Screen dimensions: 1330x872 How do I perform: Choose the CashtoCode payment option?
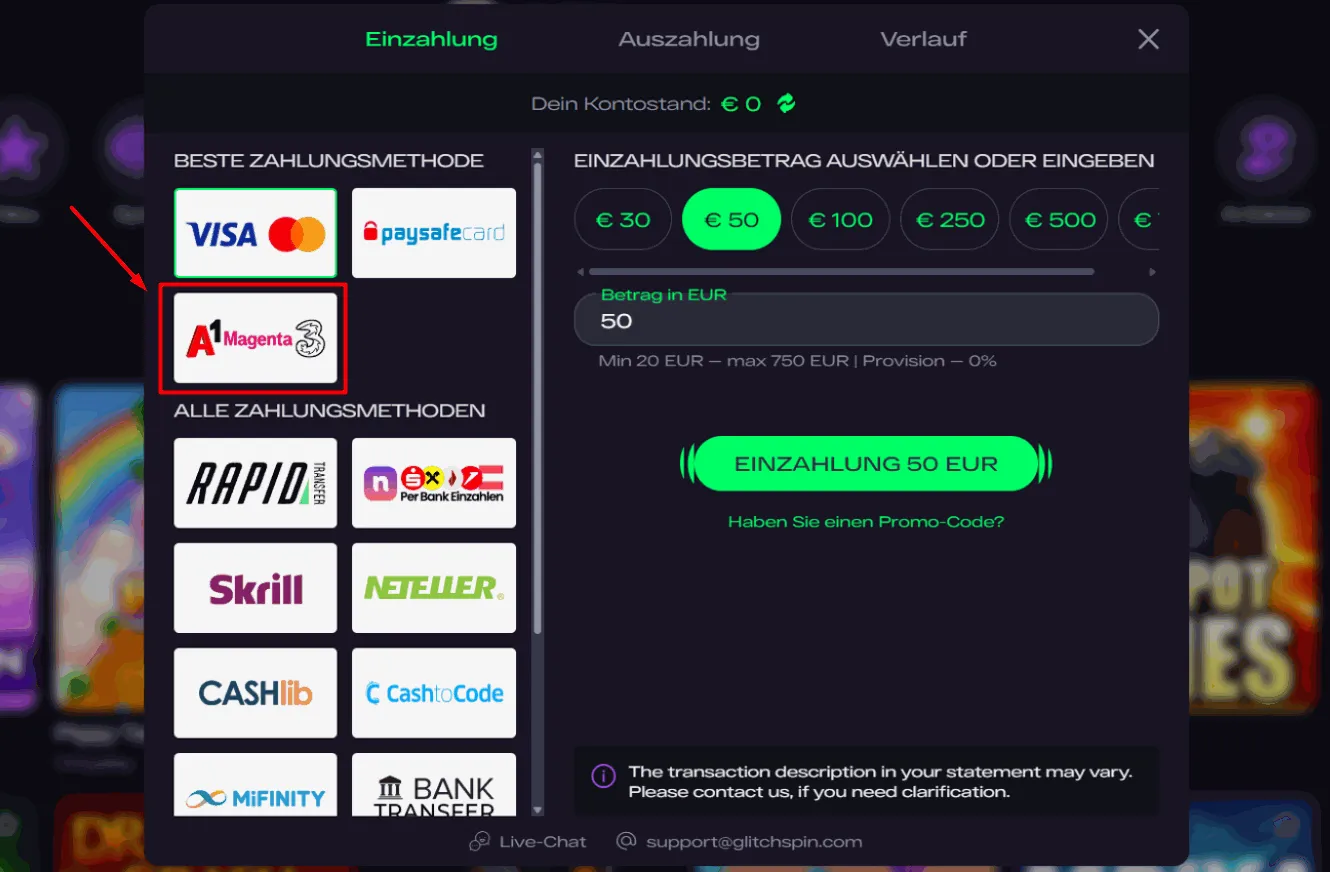[434, 693]
